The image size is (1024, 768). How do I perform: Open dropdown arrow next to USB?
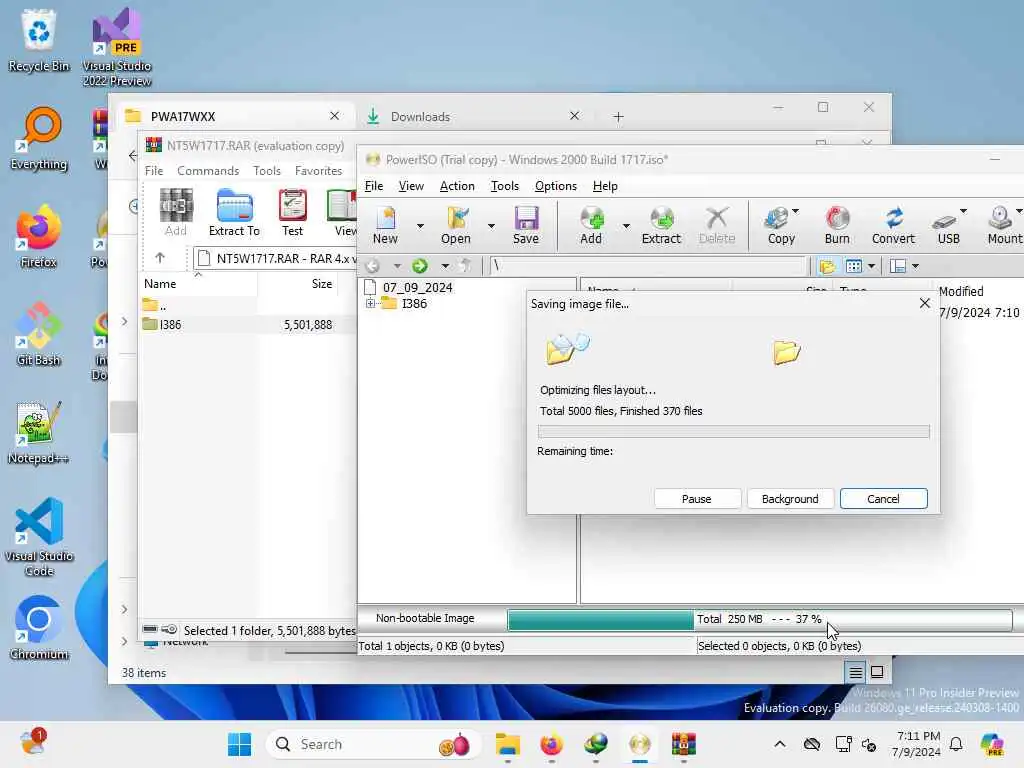(x=963, y=211)
